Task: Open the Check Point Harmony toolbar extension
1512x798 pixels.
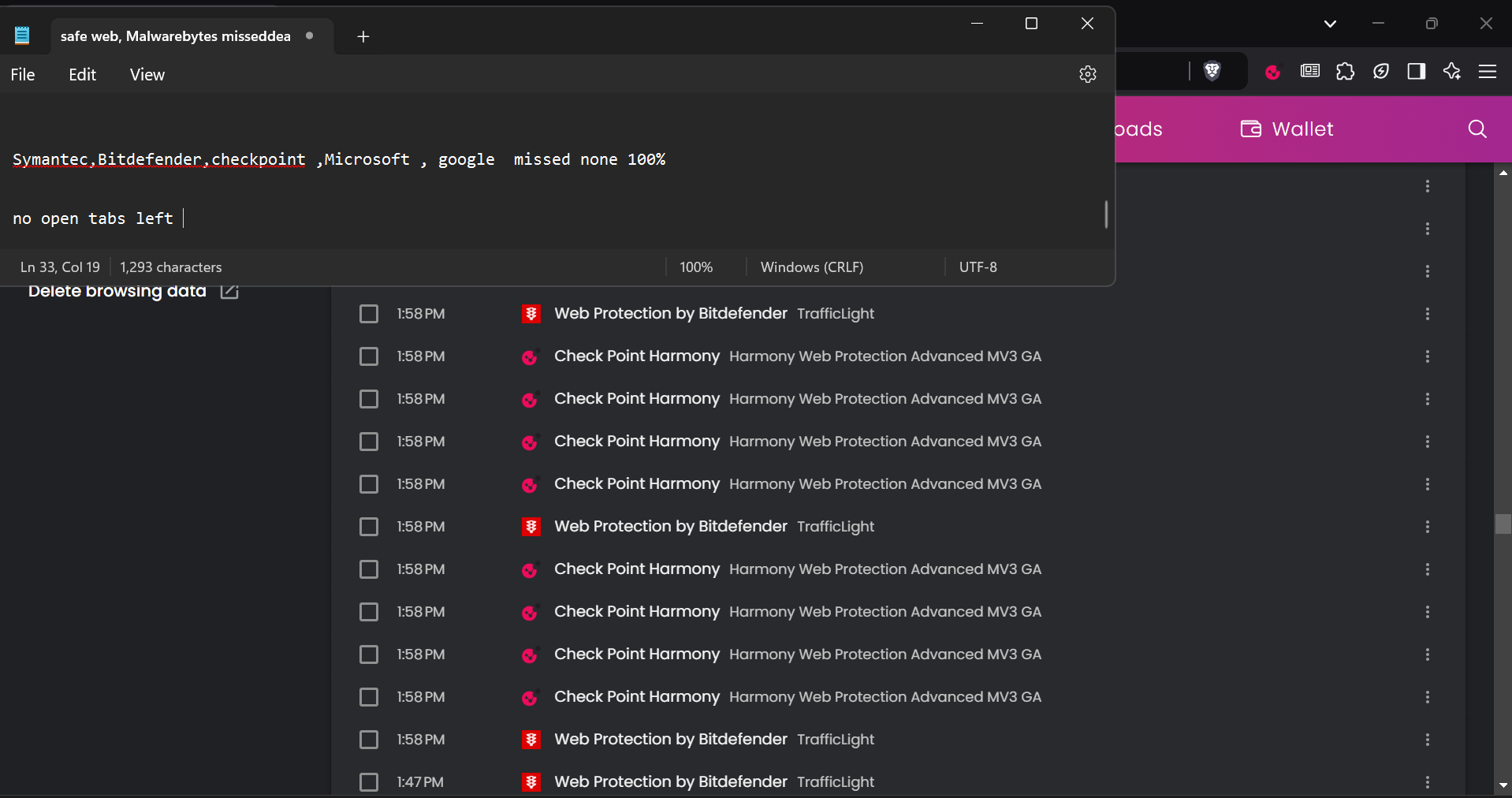Action: tap(1272, 73)
